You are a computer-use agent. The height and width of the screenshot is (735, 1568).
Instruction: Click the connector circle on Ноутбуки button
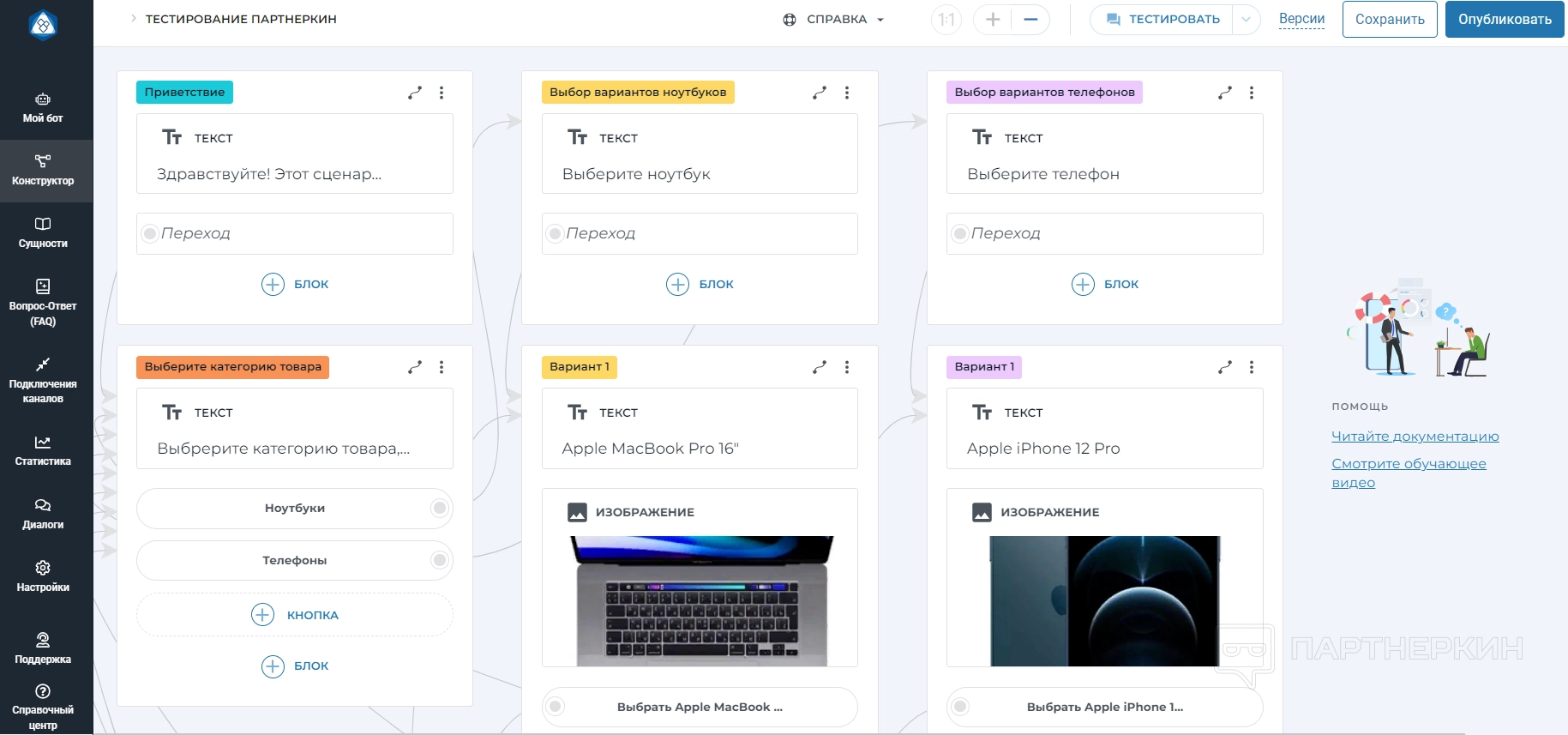440,509
